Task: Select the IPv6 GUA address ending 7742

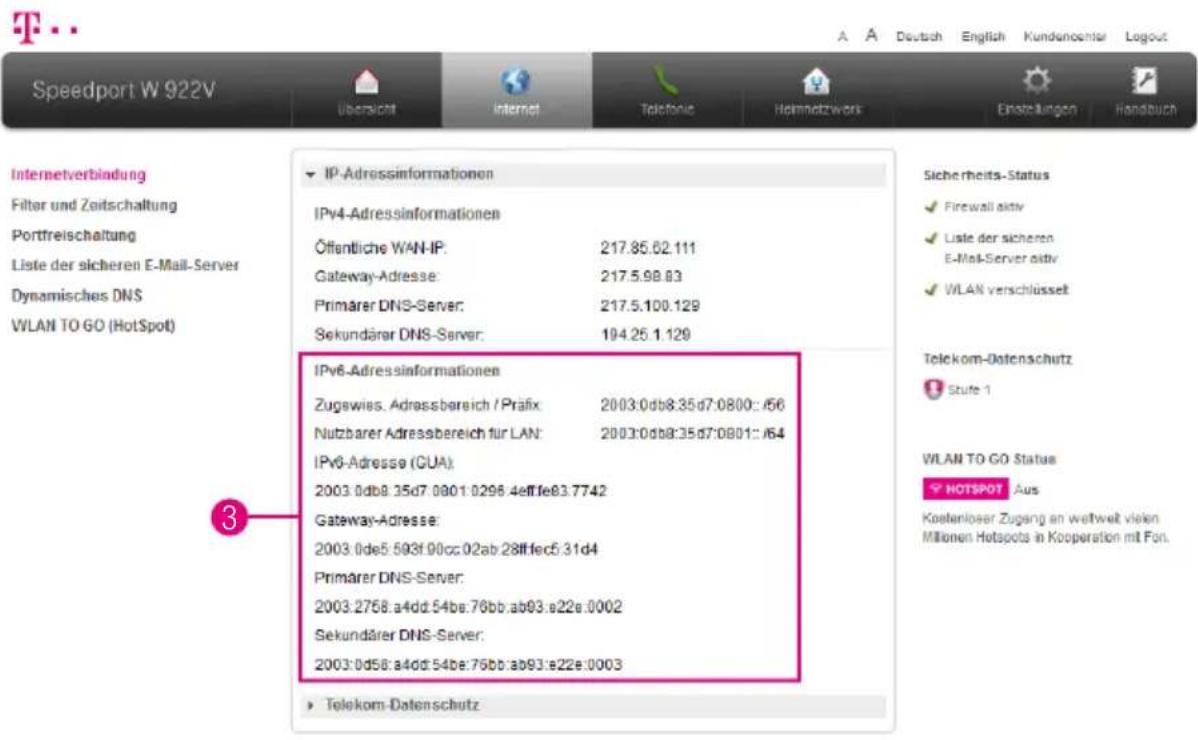Action: (461, 491)
